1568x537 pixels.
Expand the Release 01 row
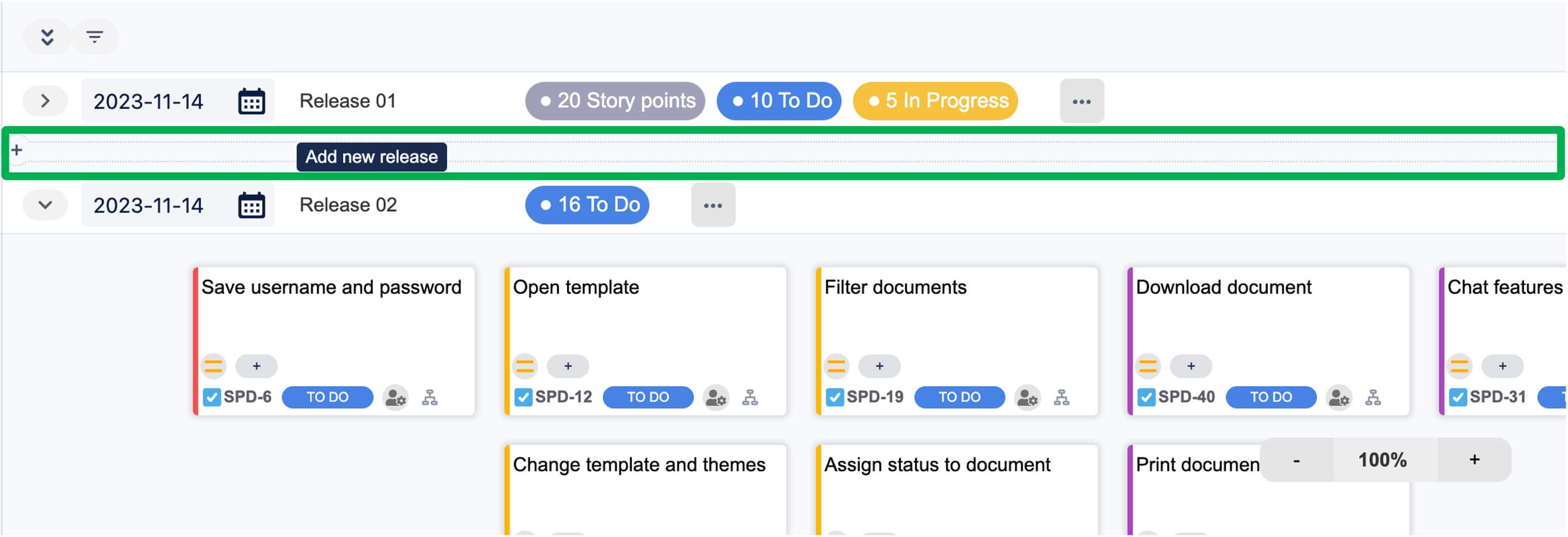pyautogui.click(x=45, y=101)
